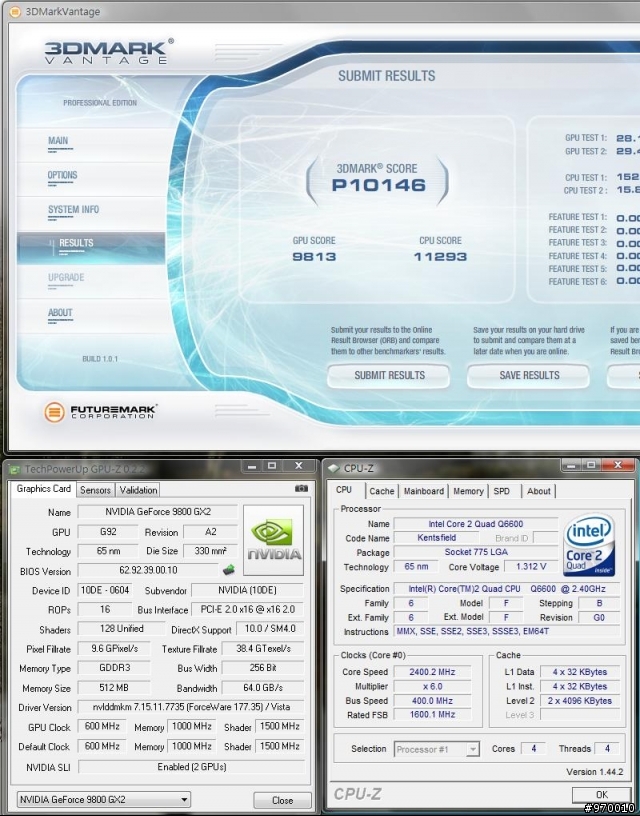Switch to the Memory tab in CPU-Z
The width and height of the screenshot is (640, 816).
click(468, 491)
